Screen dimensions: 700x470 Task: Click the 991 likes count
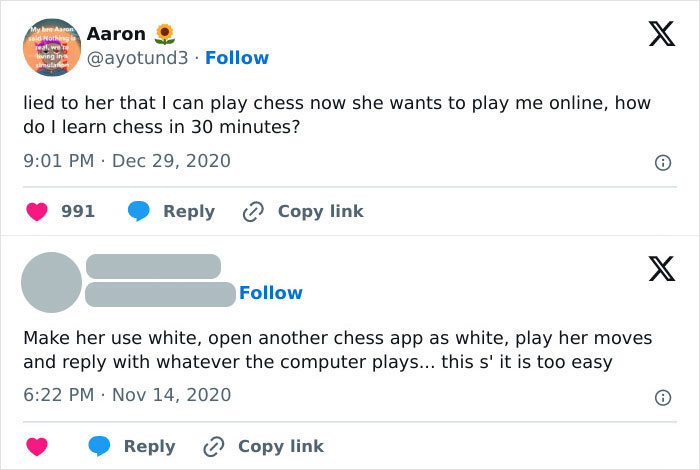(78, 211)
